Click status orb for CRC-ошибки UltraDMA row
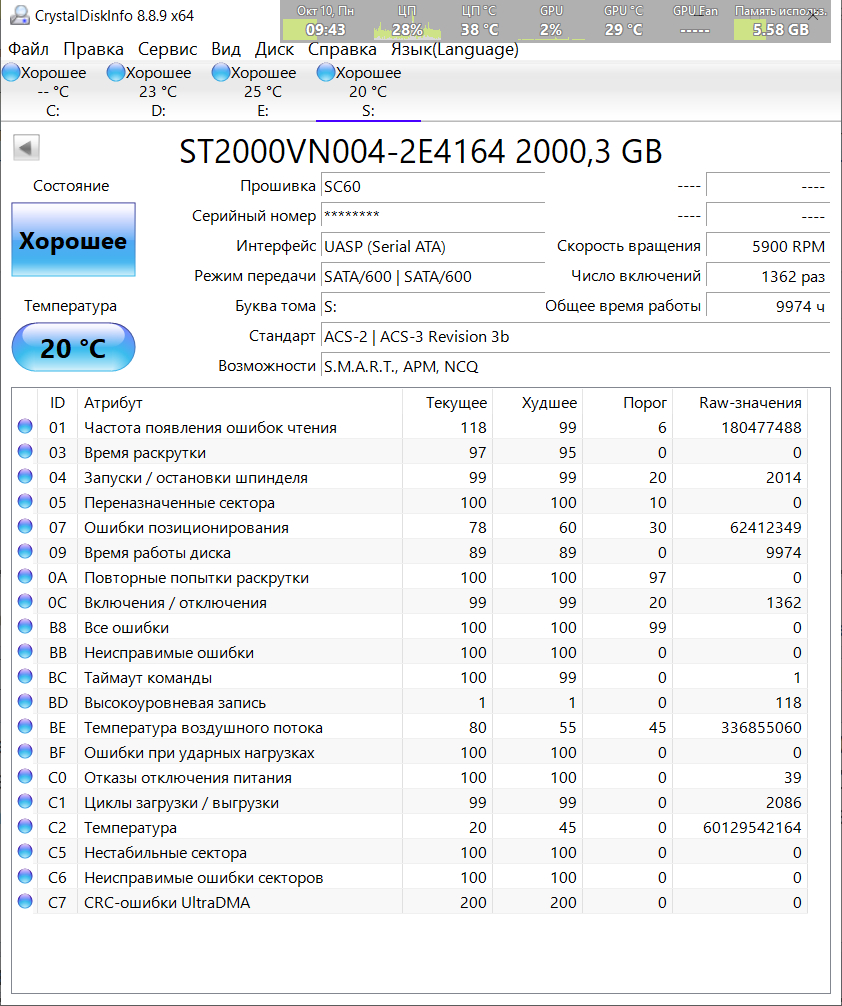 (x=25, y=903)
